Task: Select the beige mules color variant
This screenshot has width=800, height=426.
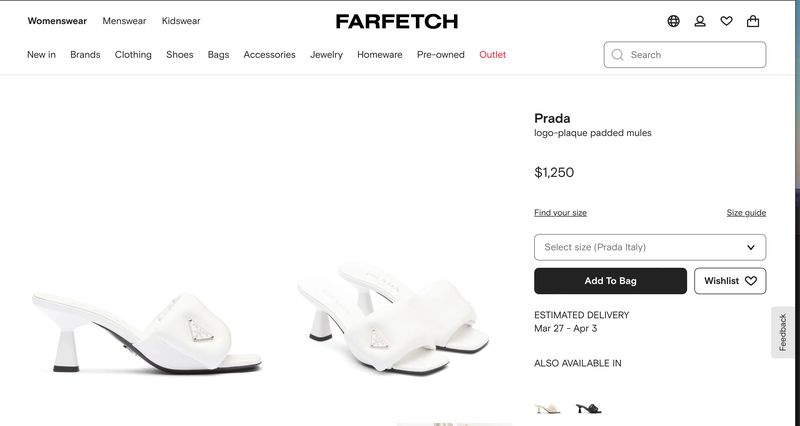Action: point(548,408)
